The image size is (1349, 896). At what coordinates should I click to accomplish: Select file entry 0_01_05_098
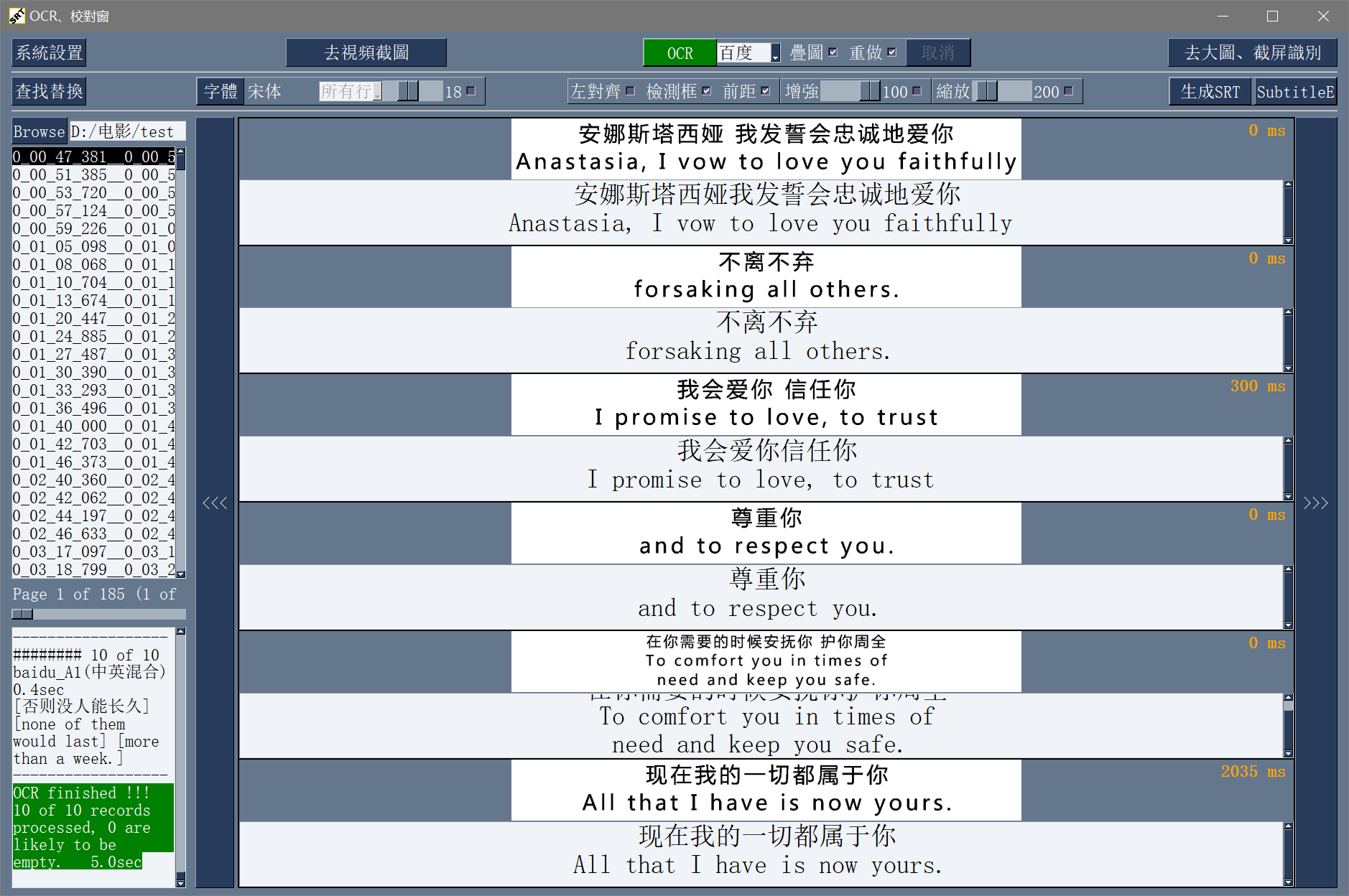94,246
